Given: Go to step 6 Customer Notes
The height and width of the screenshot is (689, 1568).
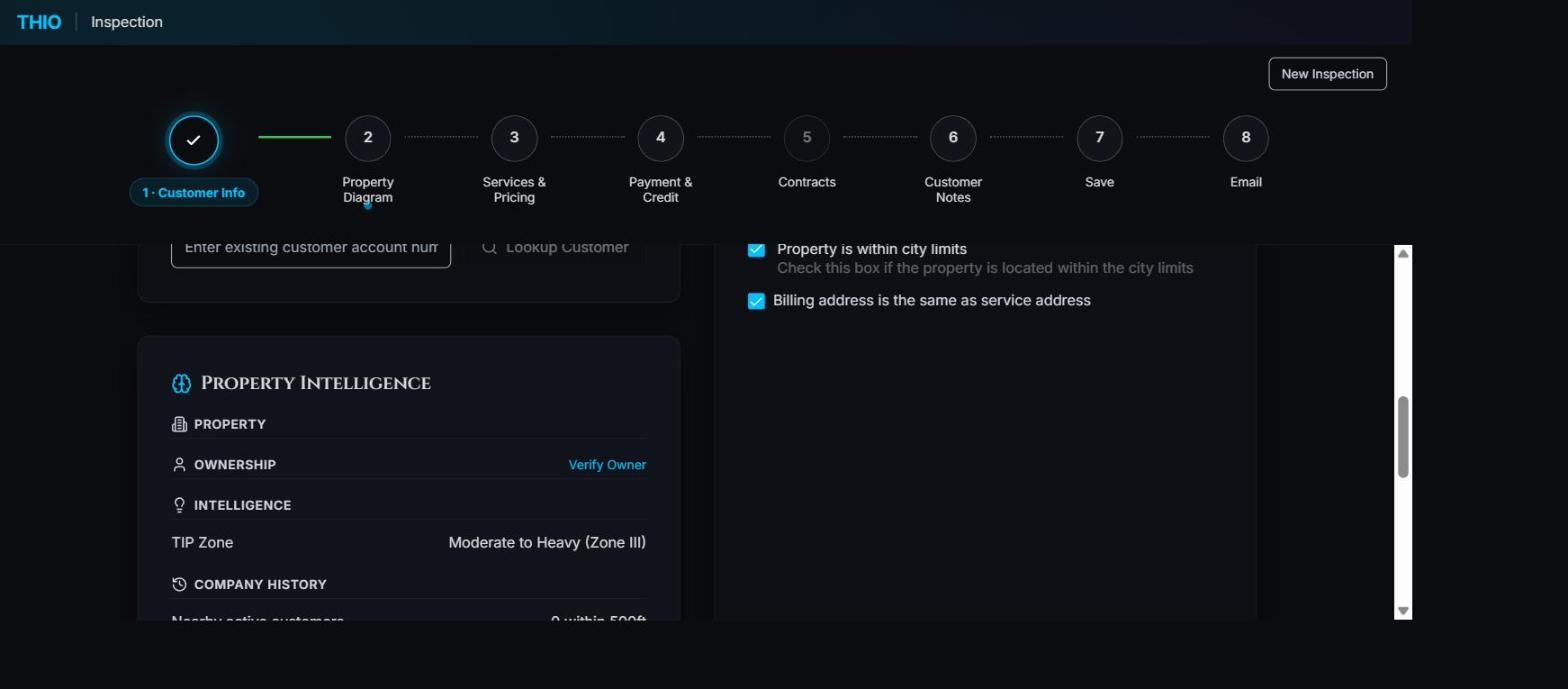Looking at the screenshot, I should (953, 138).
